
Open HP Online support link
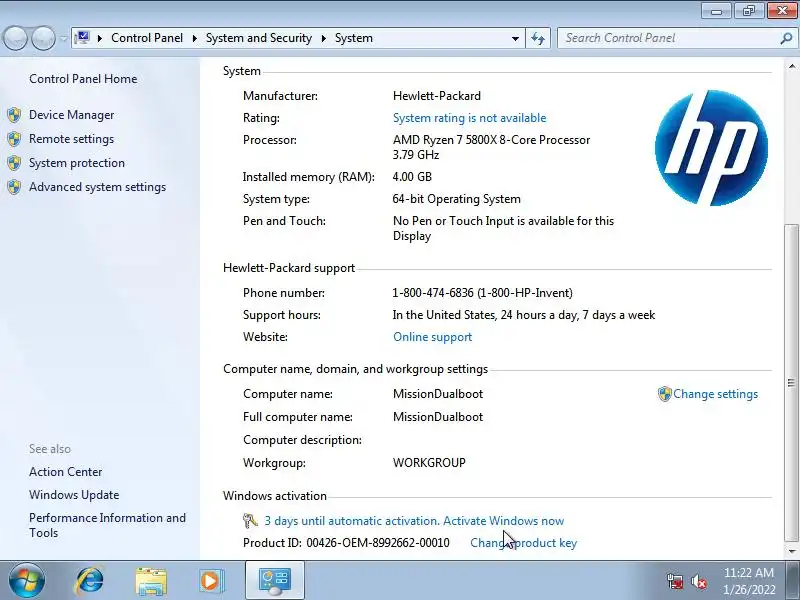tap(433, 337)
